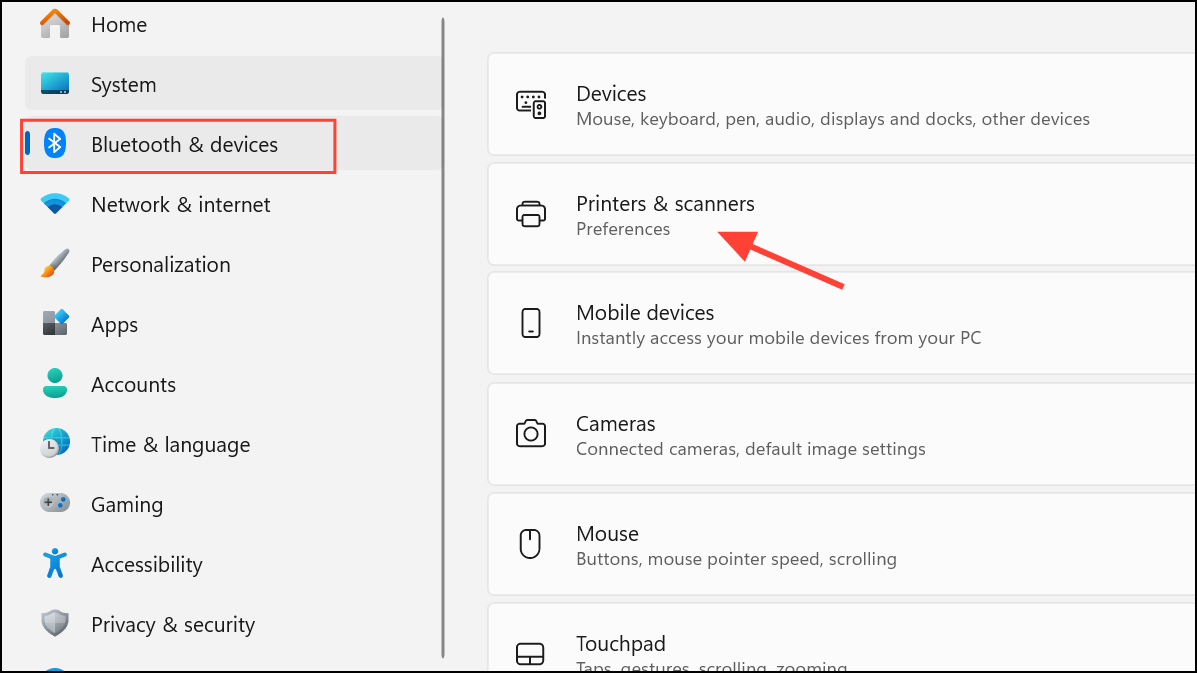The height and width of the screenshot is (673, 1197).
Task: Click the System monitor icon
Action: 55,84
